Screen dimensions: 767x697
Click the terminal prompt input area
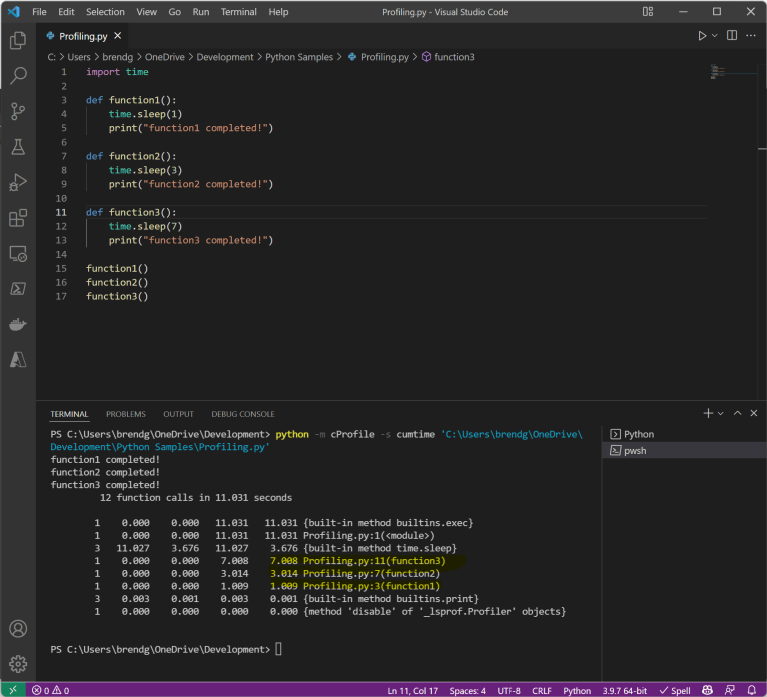[278, 650]
